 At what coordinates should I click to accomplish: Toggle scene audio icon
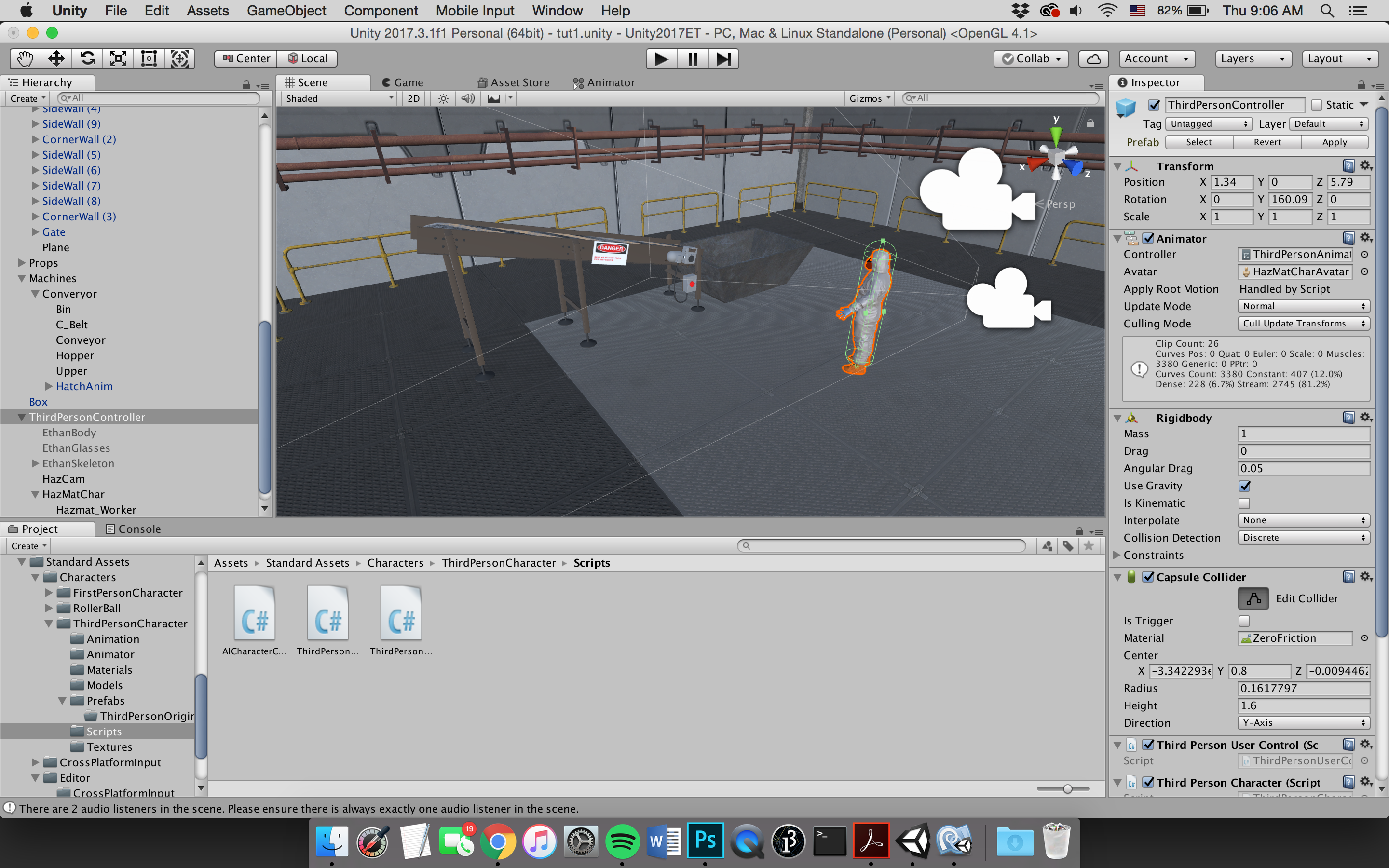(x=468, y=99)
